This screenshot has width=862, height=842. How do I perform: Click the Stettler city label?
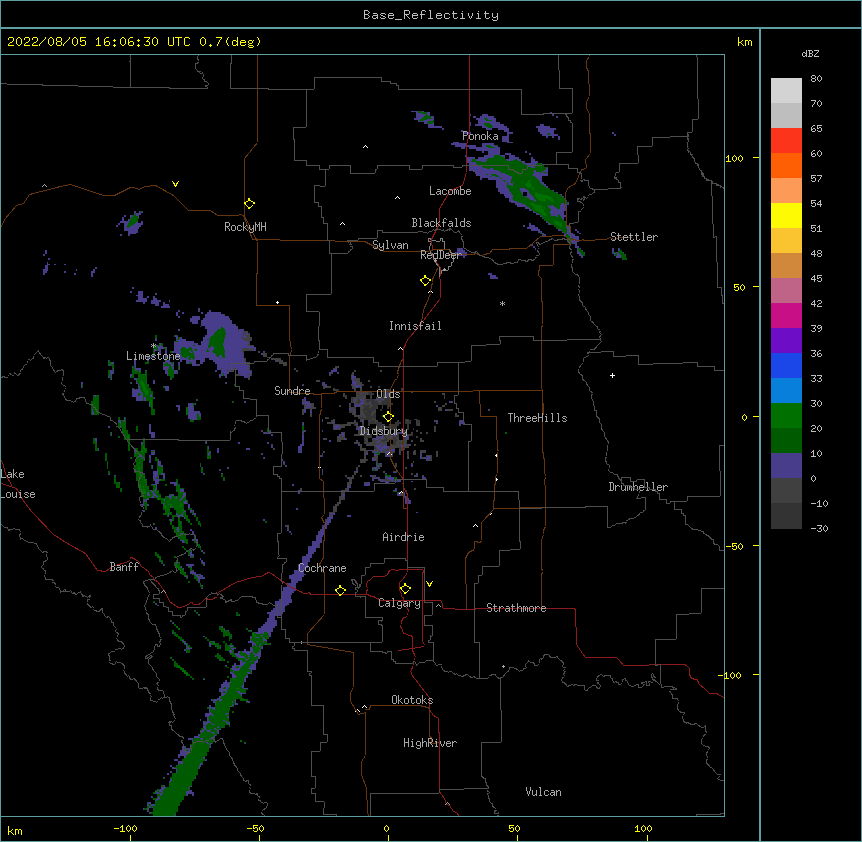(634, 237)
